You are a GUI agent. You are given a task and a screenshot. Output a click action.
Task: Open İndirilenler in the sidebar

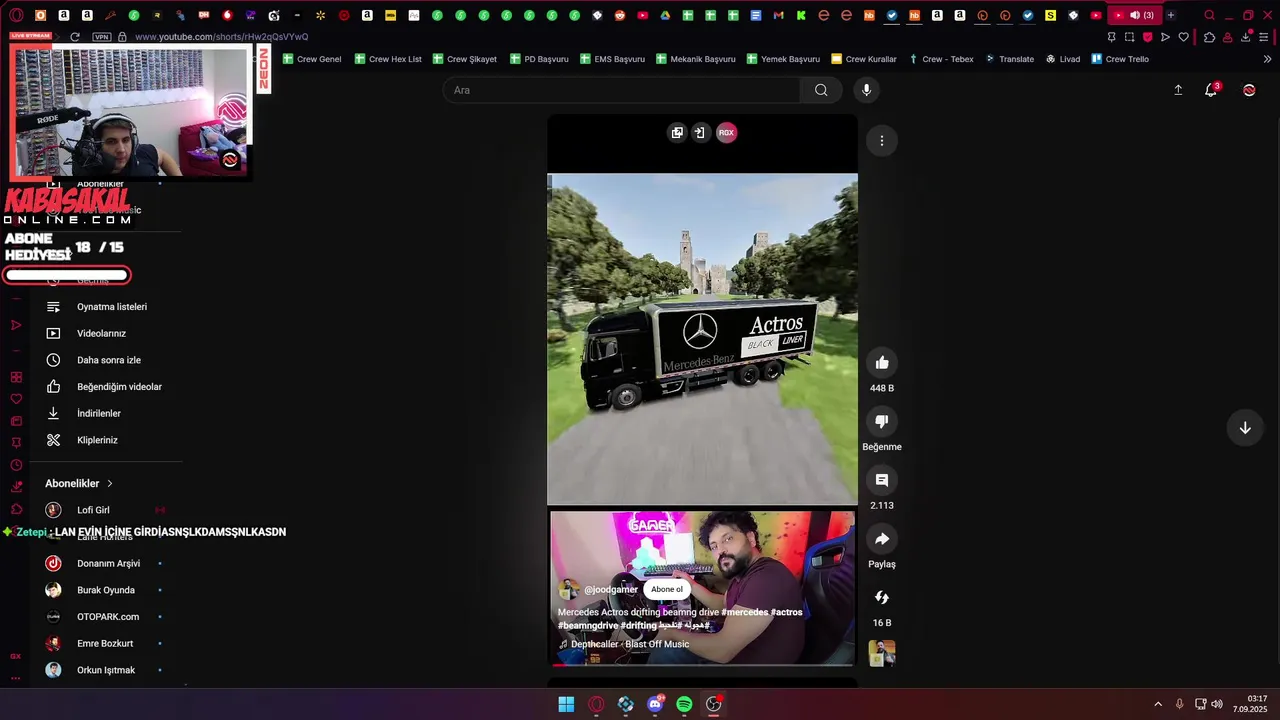coord(105,413)
